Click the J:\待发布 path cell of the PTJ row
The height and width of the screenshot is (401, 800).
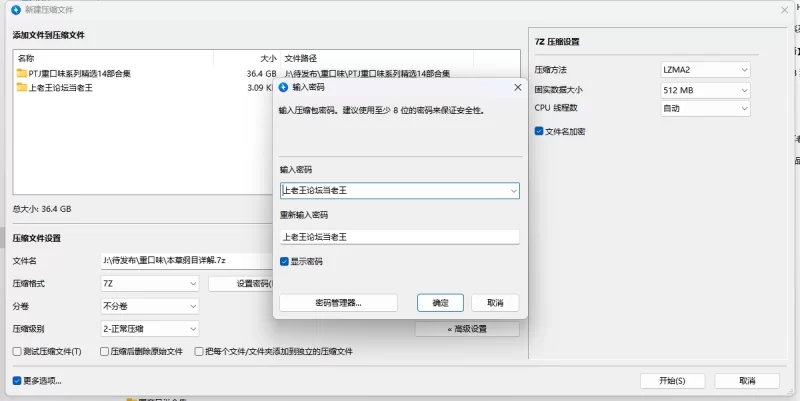(x=367, y=73)
